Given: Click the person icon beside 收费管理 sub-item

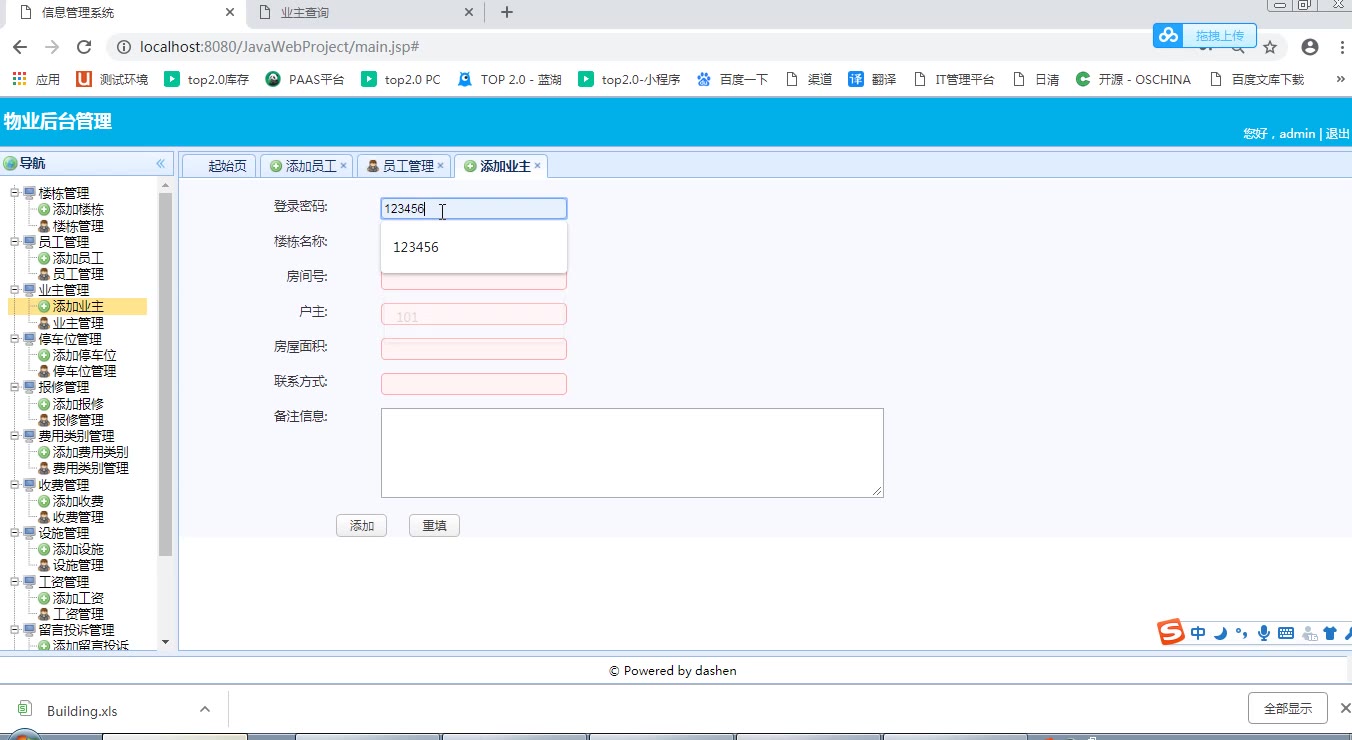Looking at the screenshot, I should pos(44,517).
